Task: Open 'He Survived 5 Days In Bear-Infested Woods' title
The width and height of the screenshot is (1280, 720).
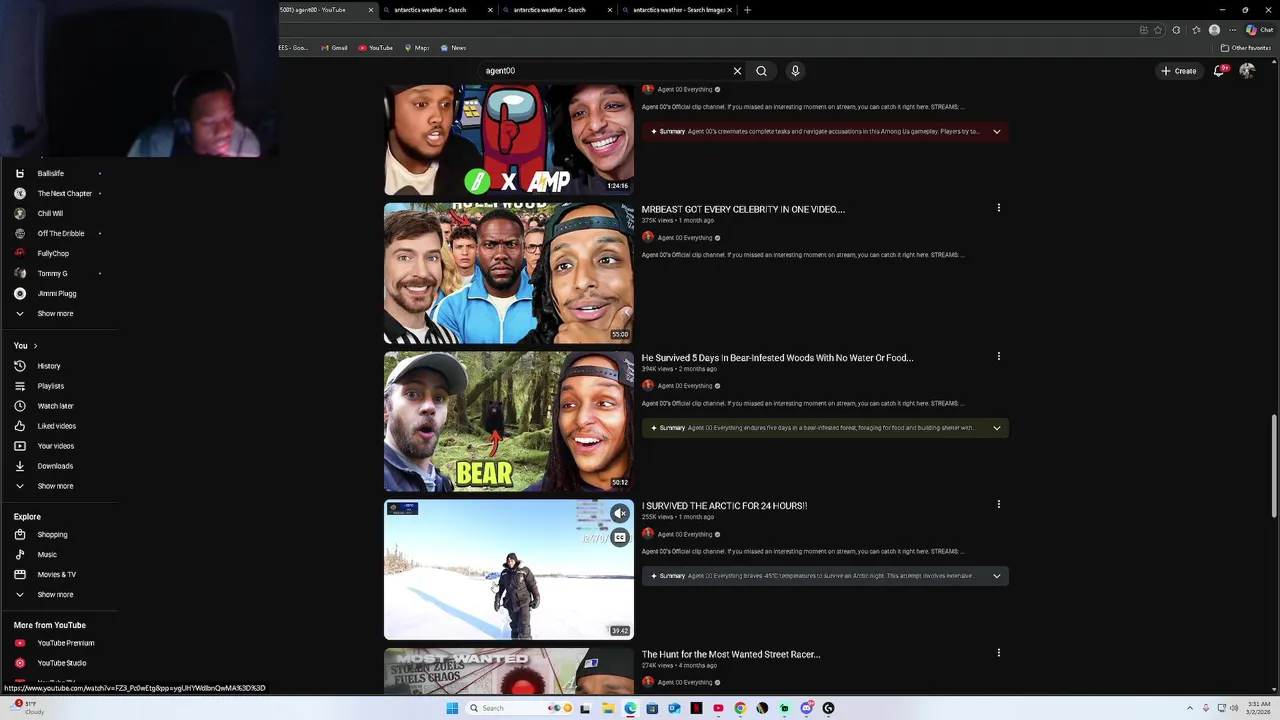Action: tap(777, 357)
